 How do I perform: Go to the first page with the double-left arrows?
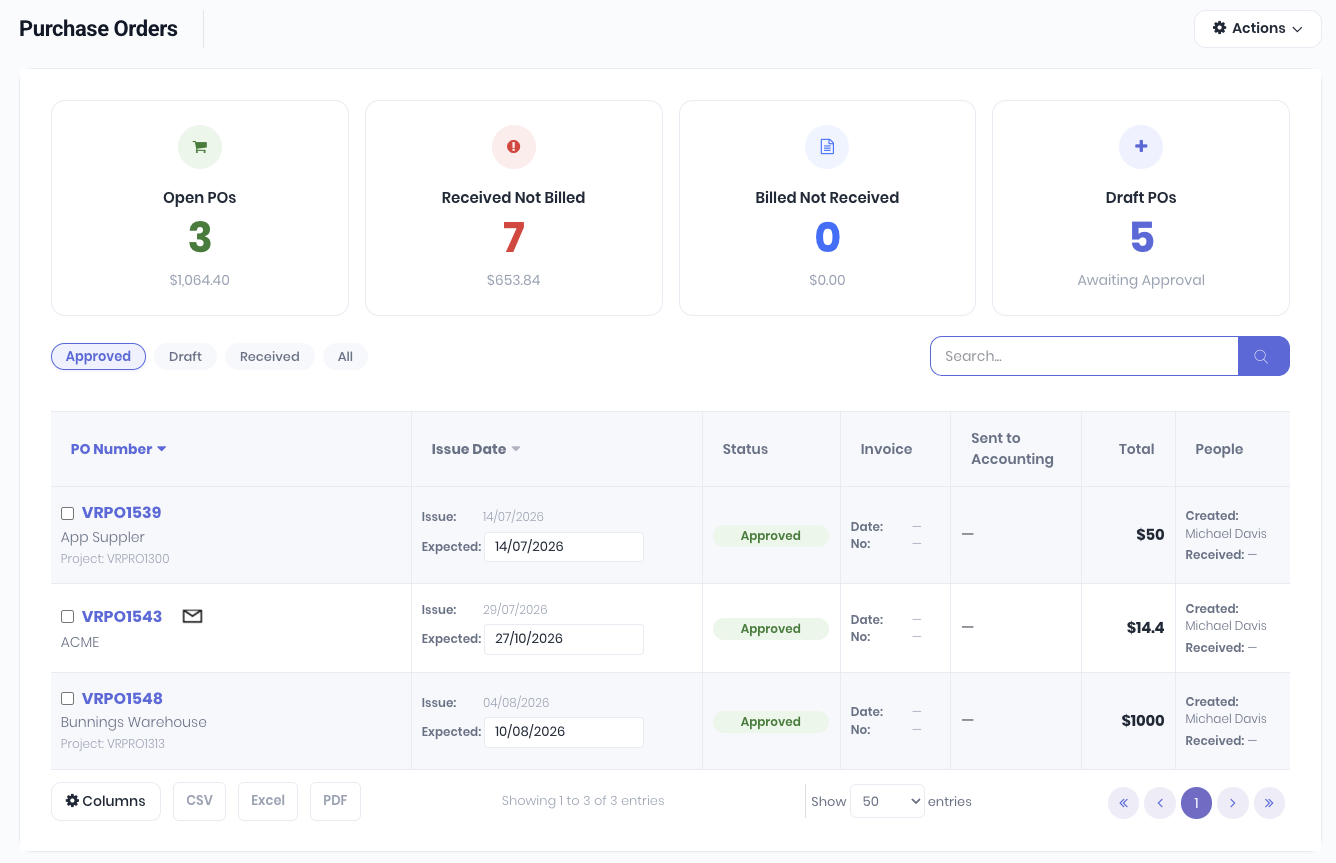tap(1123, 802)
